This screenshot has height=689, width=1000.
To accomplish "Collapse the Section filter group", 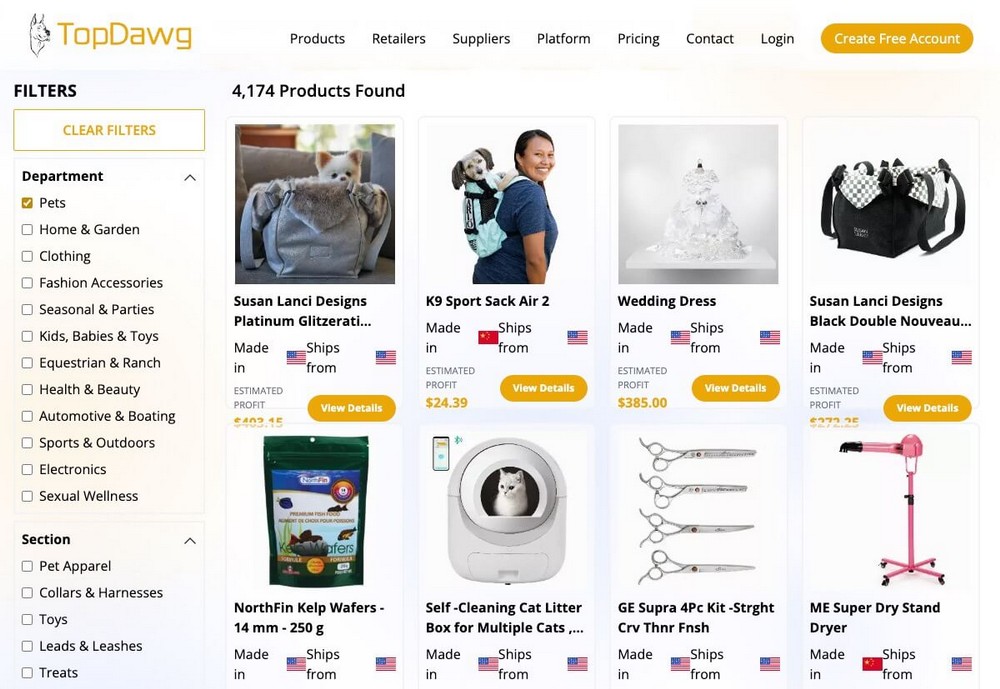I will (190, 539).
